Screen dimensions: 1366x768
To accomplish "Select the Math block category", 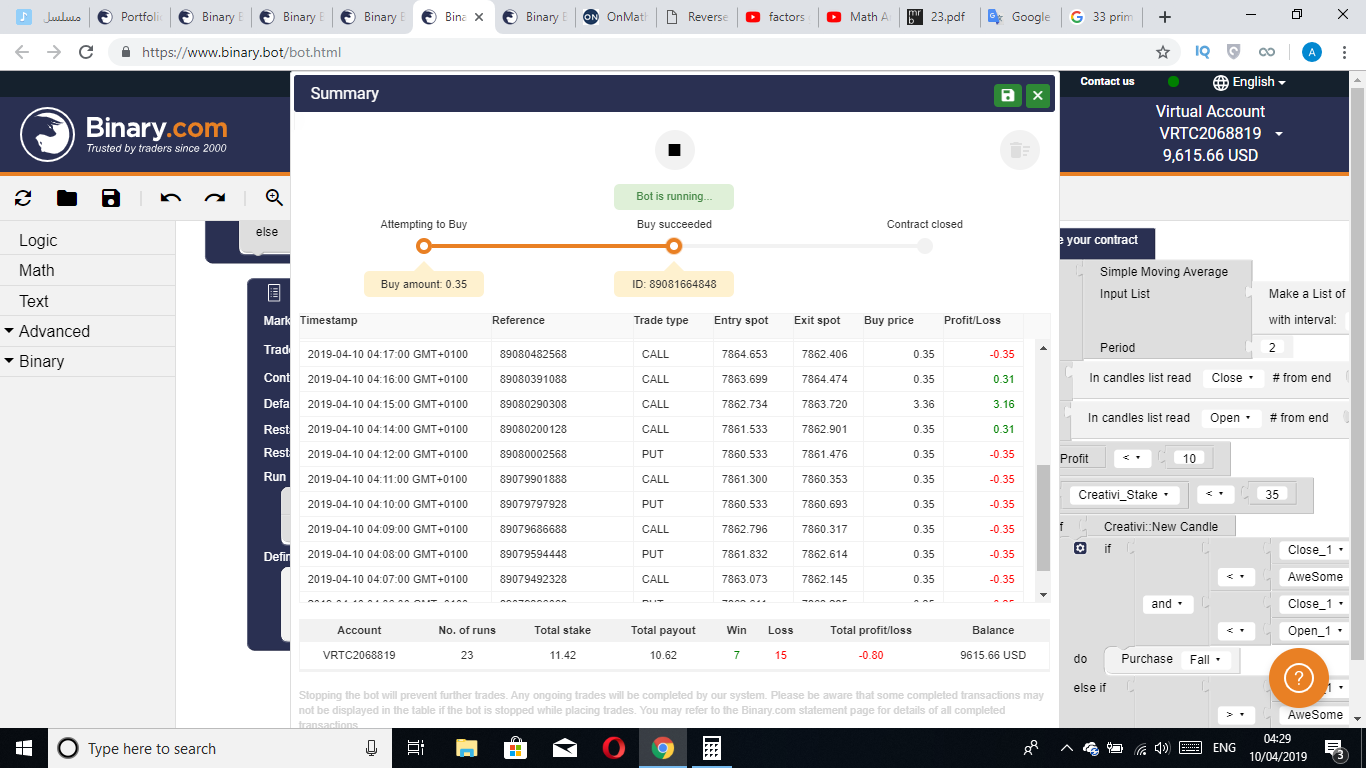I will pyautogui.click(x=34, y=270).
